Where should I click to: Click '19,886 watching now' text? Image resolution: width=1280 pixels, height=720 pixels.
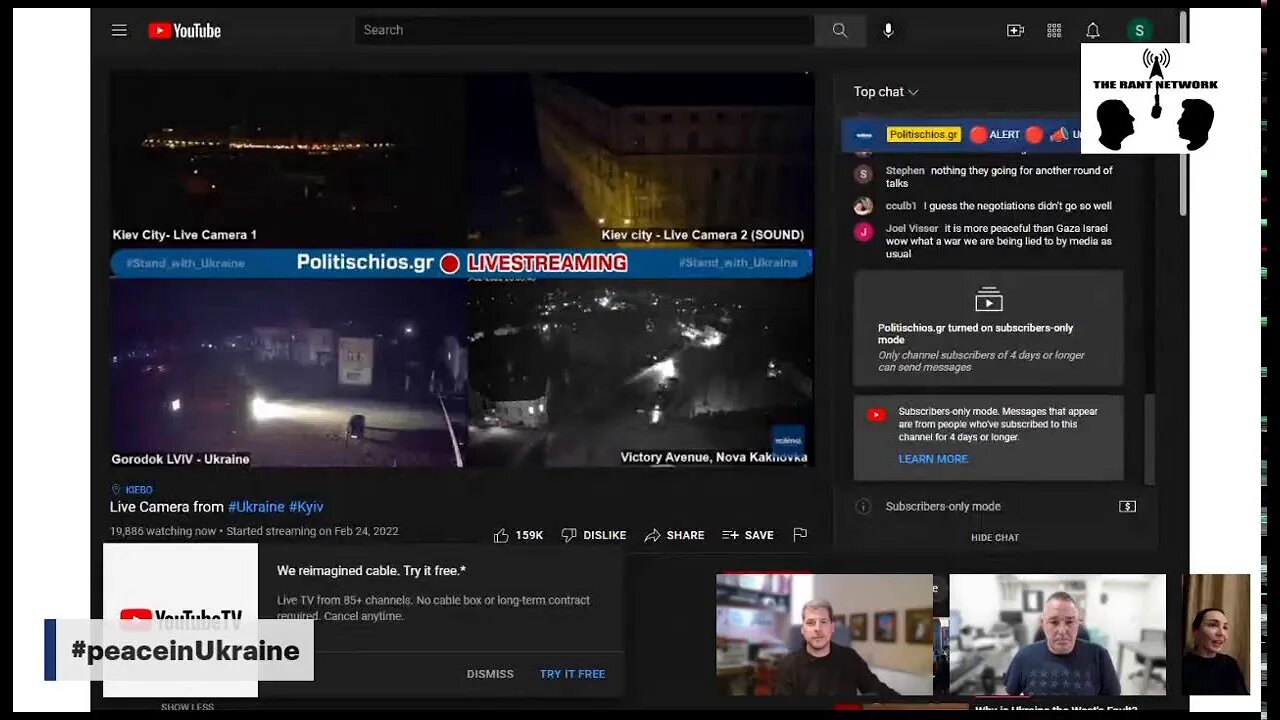coord(163,531)
